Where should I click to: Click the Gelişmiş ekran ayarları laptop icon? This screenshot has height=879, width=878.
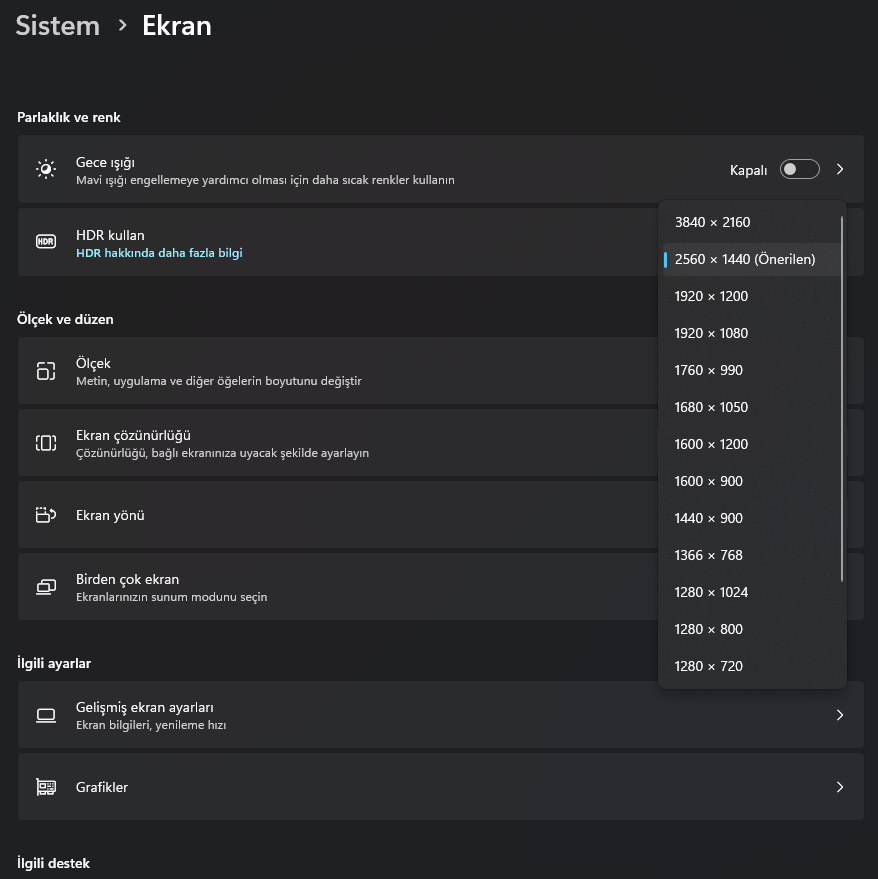(x=46, y=715)
